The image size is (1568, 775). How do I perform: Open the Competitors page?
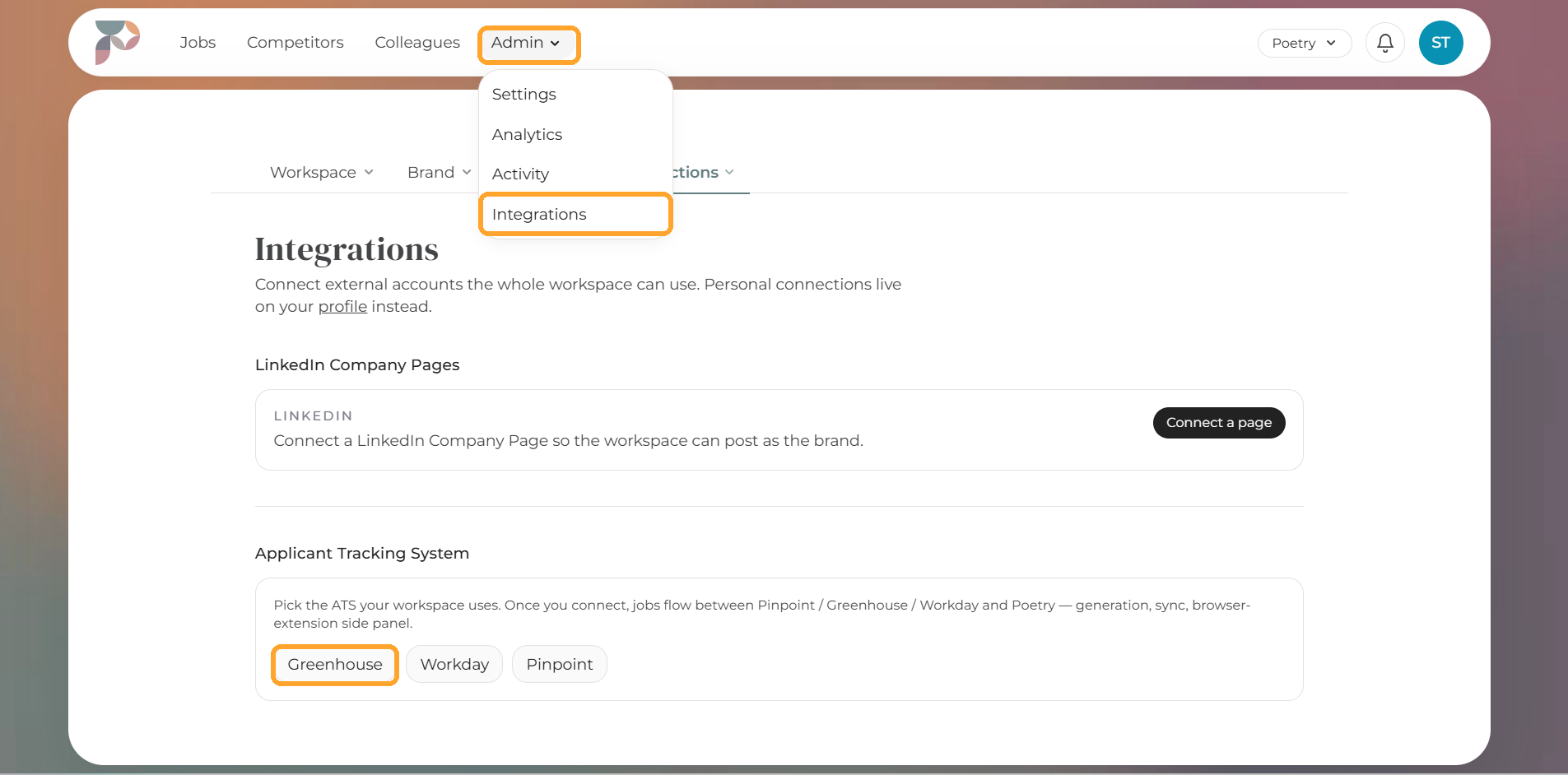click(295, 43)
